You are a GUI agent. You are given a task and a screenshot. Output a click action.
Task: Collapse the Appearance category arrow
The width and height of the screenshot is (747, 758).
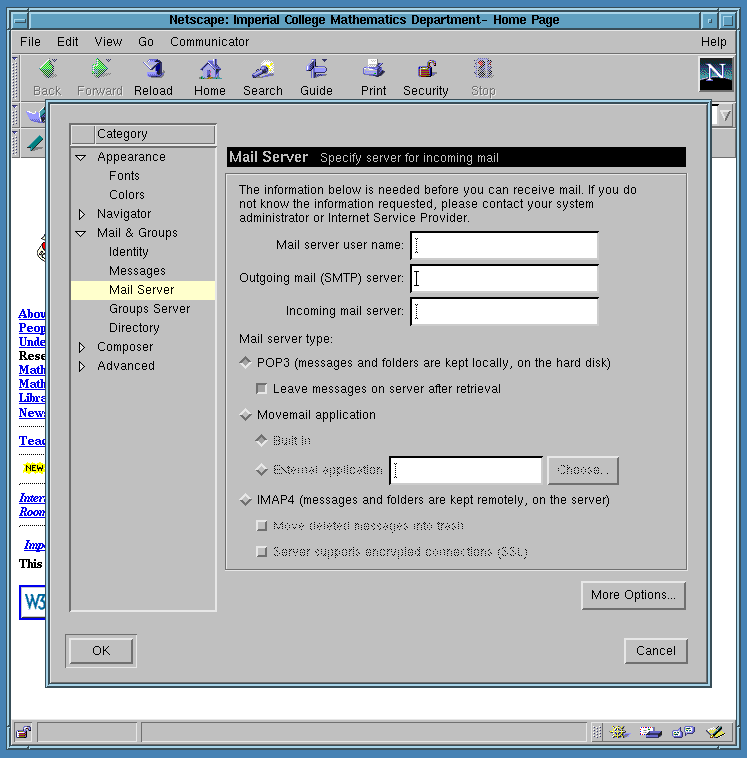(x=81, y=157)
